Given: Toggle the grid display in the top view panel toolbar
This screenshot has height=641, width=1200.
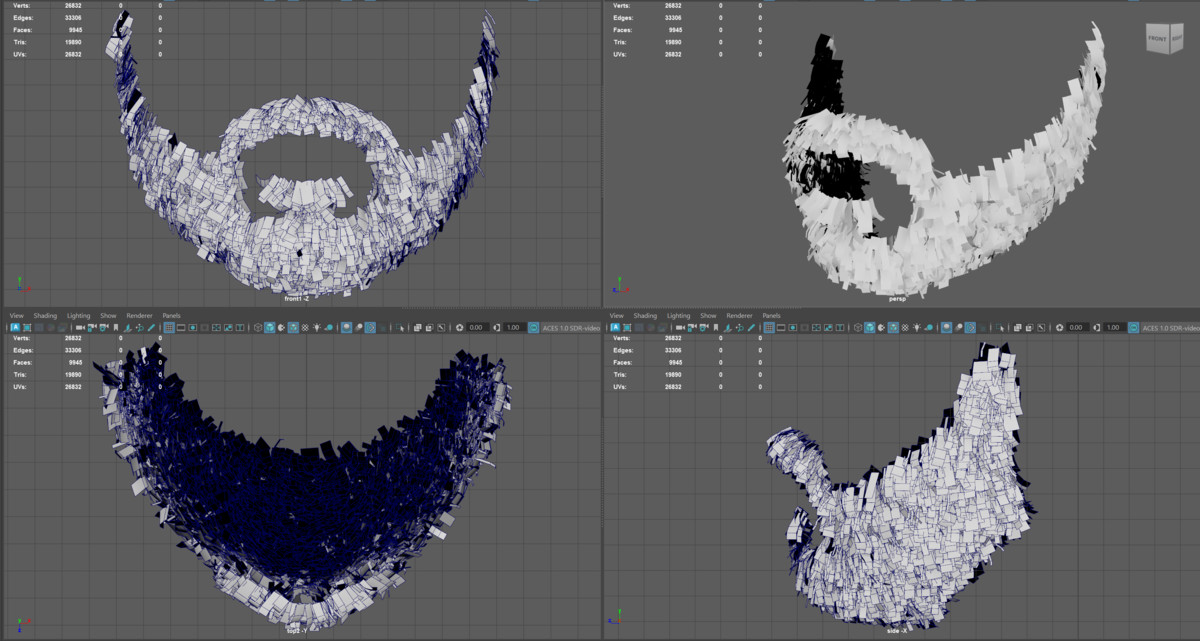Looking at the screenshot, I should [x=169, y=327].
